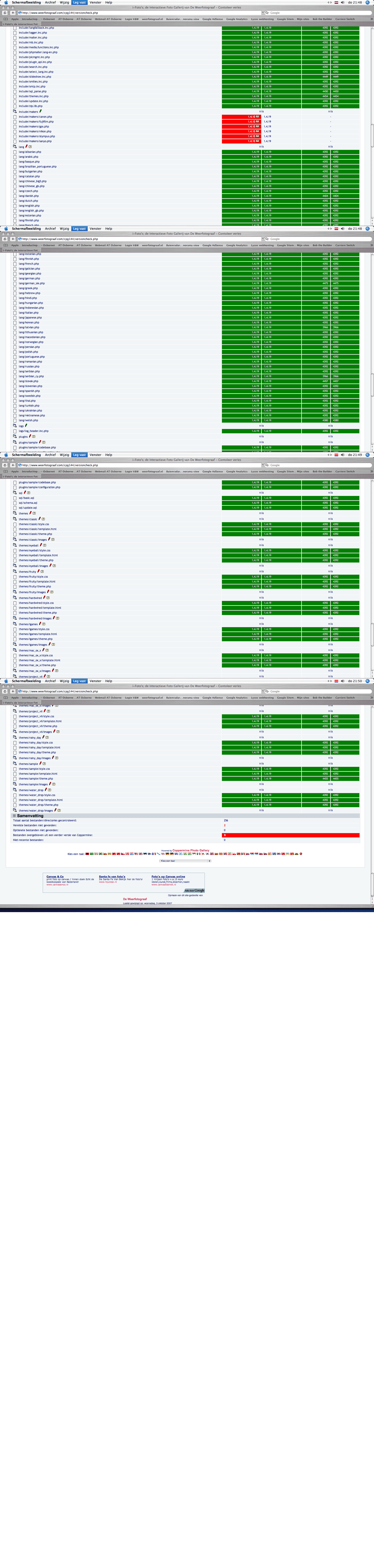This screenshot has width=374, height=1568.
Task: Open themes/rainy_day/style.css file link
Action: pyautogui.click(x=35, y=743)
